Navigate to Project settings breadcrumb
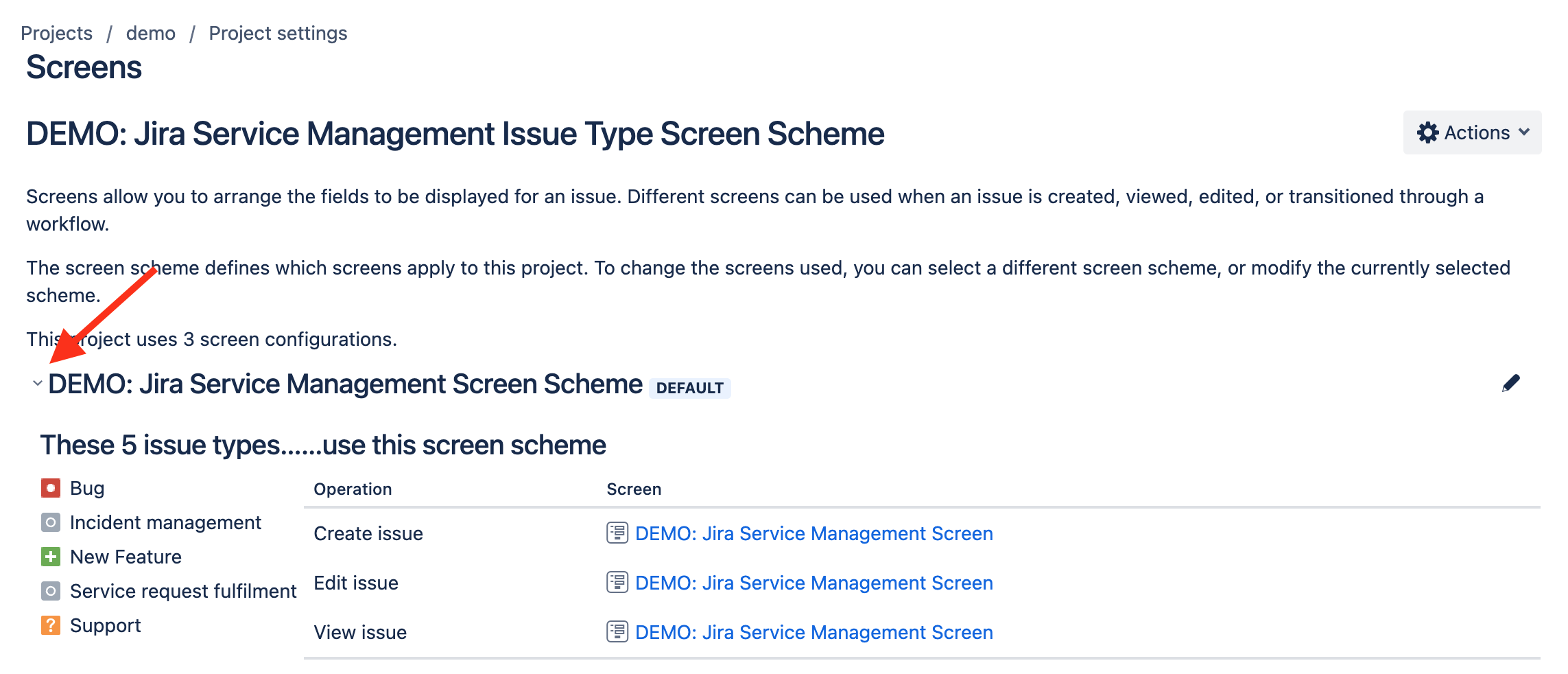 pyautogui.click(x=278, y=33)
